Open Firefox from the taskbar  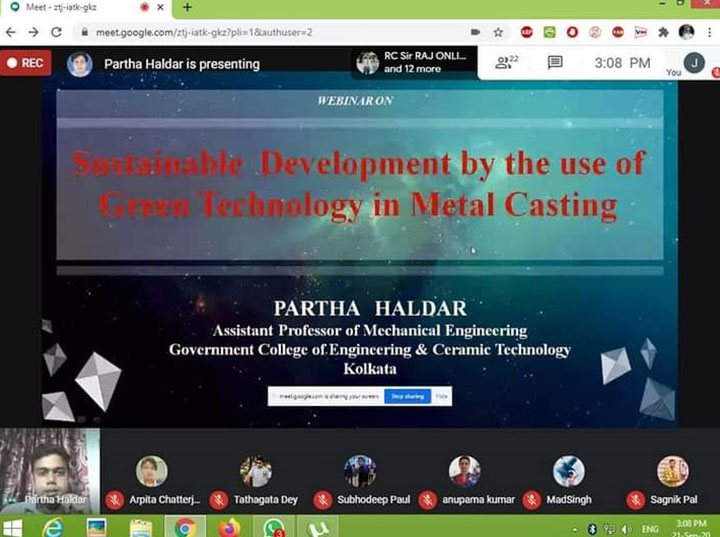pos(229,527)
